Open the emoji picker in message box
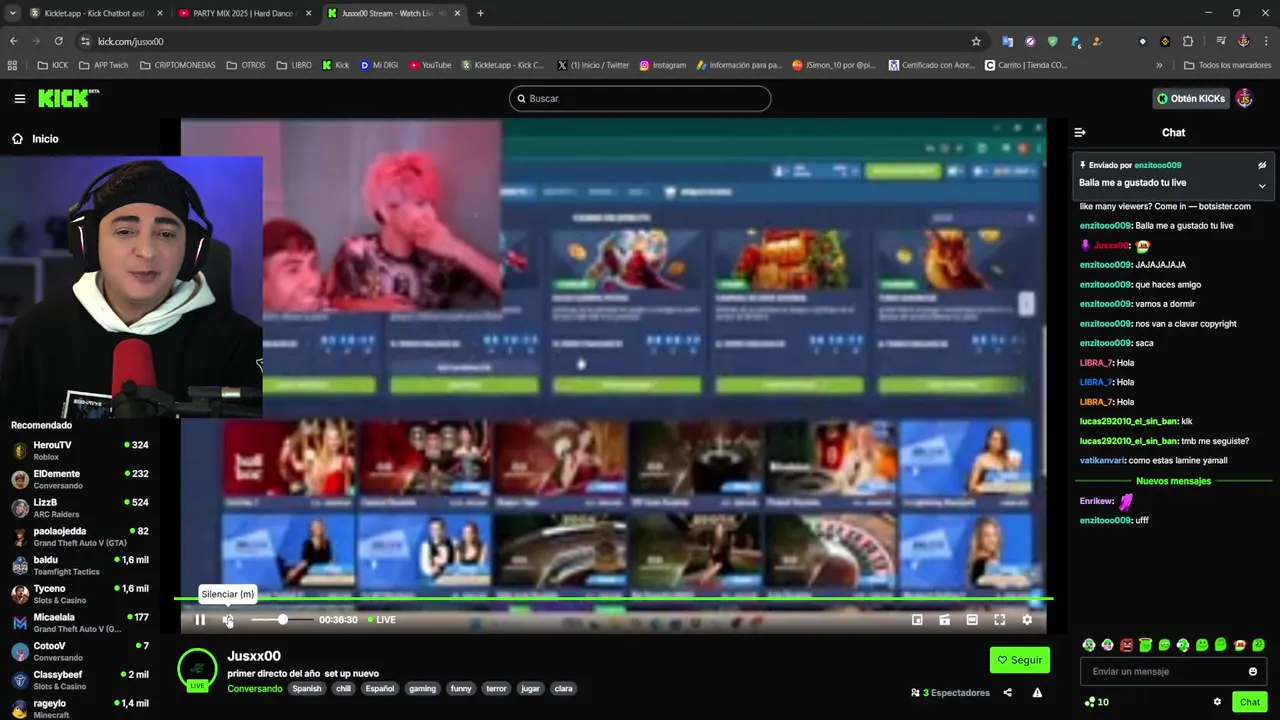Viewport: 1280px width, 720px height. point(1253,671)
